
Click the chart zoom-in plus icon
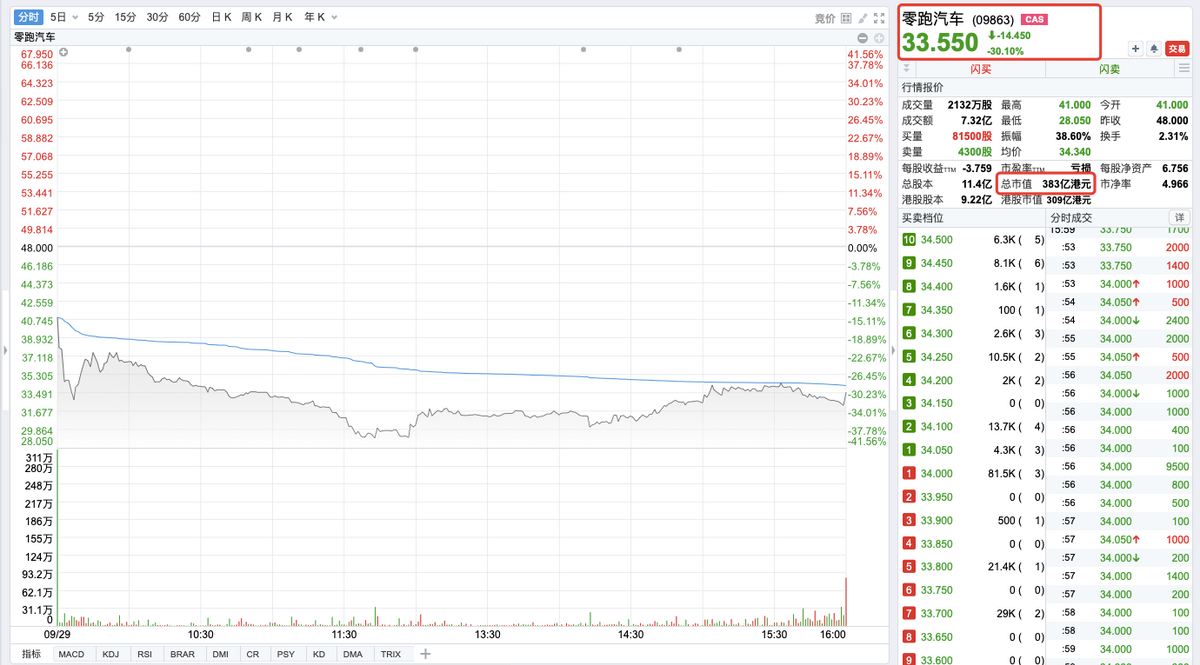pyautogui.click(x=877, y=37)
